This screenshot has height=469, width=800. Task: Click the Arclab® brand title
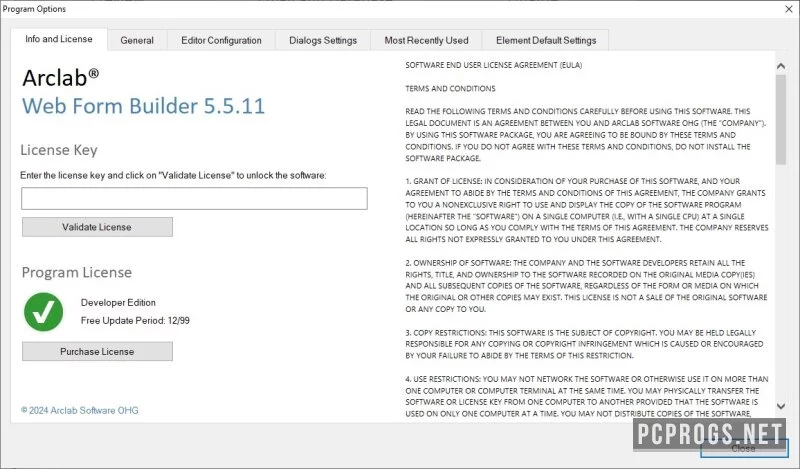pos(61,78)
